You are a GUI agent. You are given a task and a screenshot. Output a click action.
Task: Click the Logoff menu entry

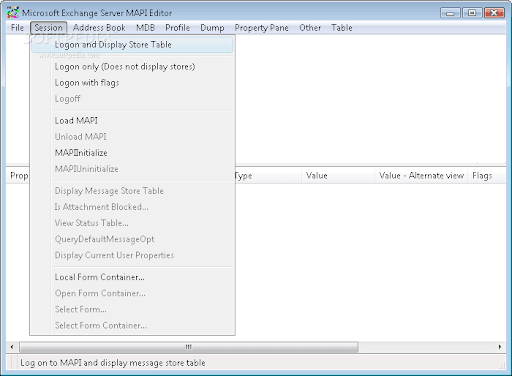pyautogui.click(x=133, y=99)
